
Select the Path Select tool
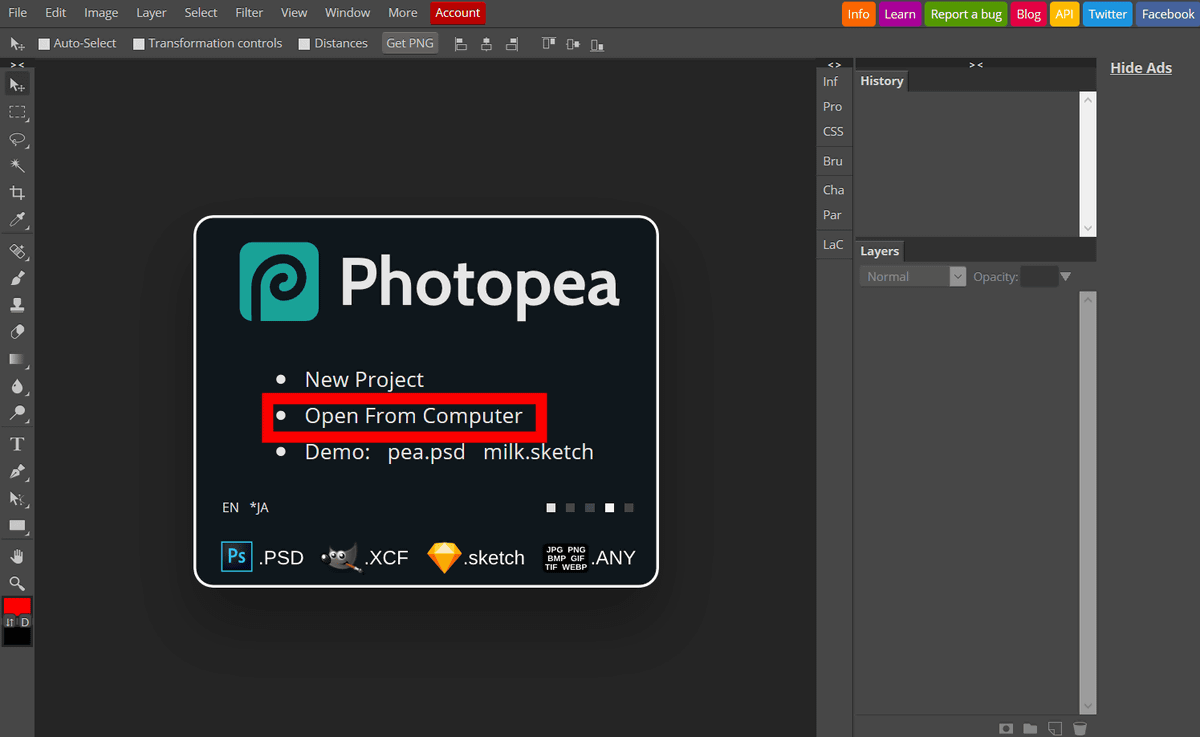(x=17, y=498)
